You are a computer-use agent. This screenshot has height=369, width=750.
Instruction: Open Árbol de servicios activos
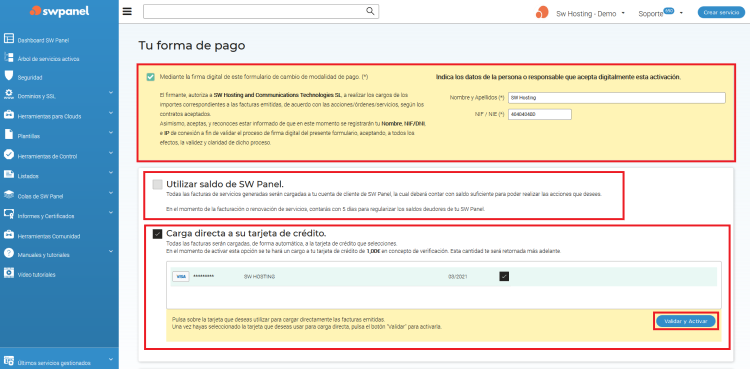coord(48,59)
